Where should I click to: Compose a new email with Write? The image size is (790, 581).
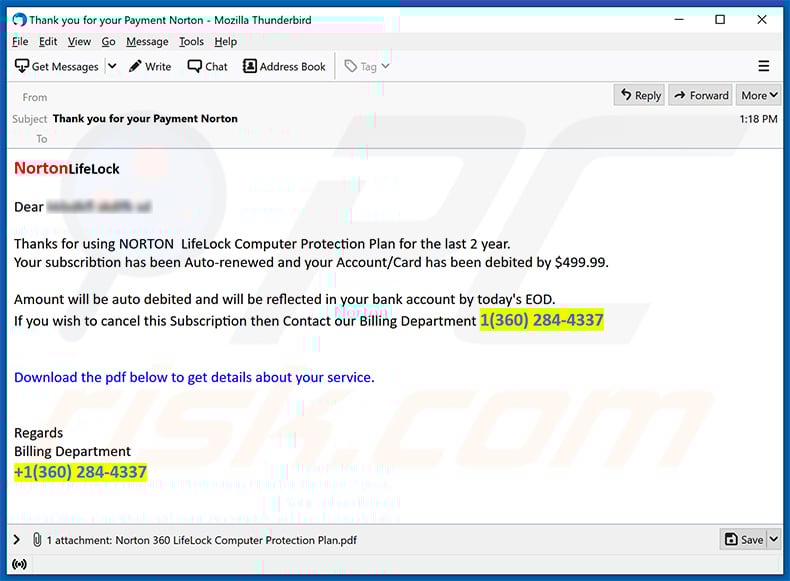(150, 67)
